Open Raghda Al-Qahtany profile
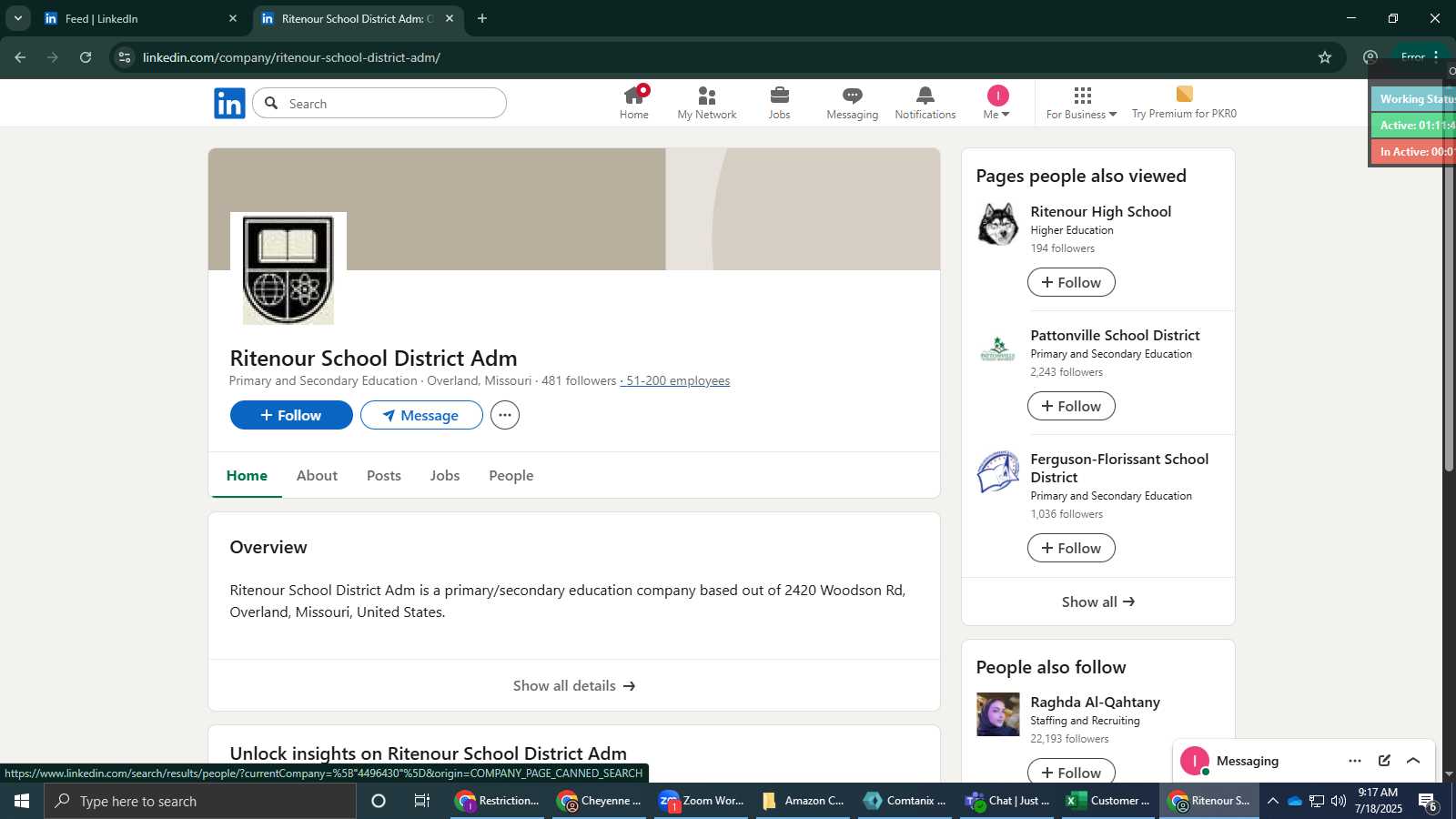1456x819 pixels. click(1095, 702)
